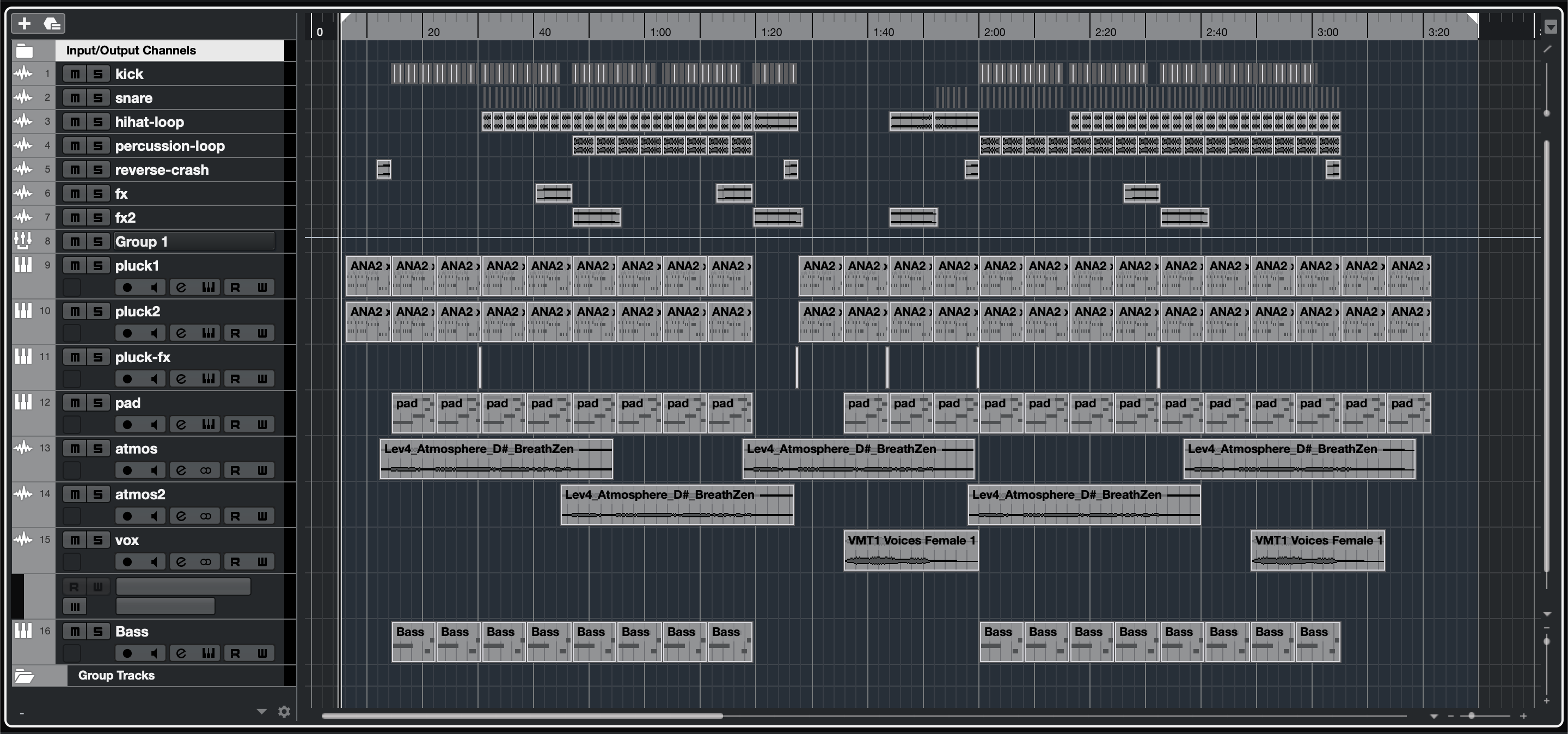Viewport: 1568px width, 734px height.
Task: Open vertical zoom presets dropdown arrow
Action: 1547,614
